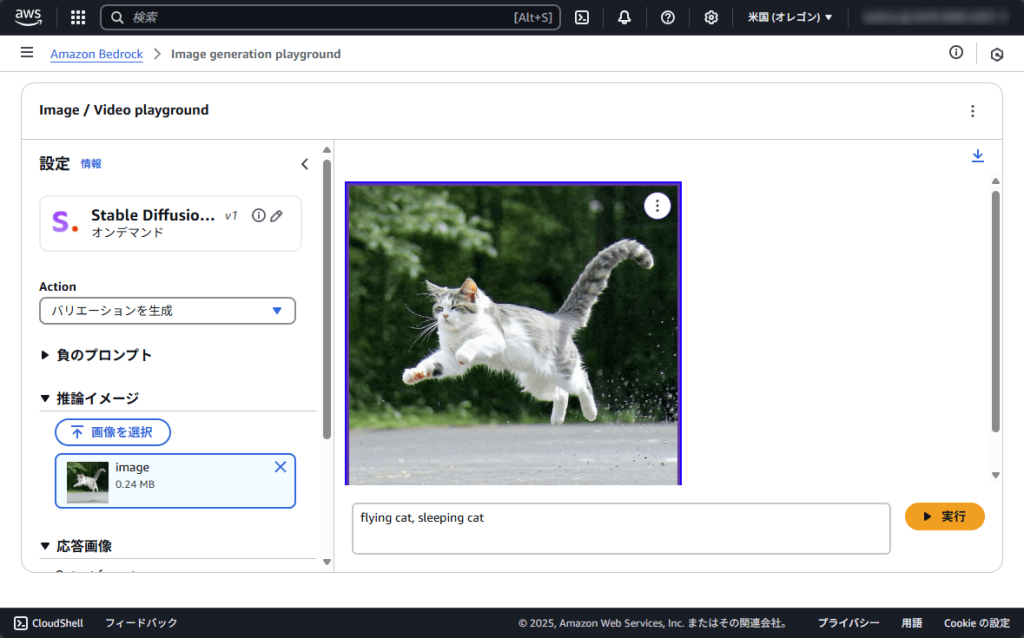Open the notifications bell

coord(624,17)
